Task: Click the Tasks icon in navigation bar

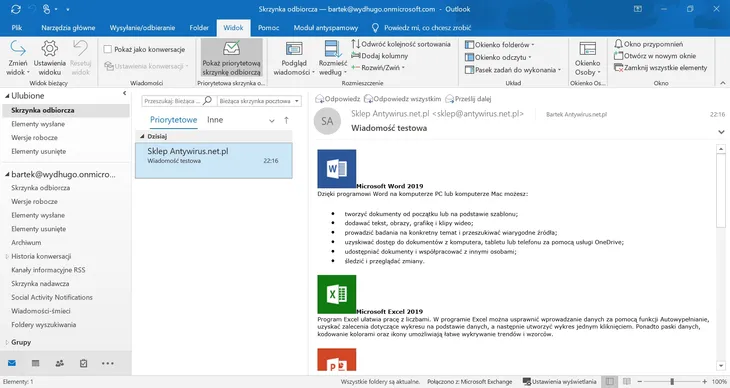Action: click(83, 363)
